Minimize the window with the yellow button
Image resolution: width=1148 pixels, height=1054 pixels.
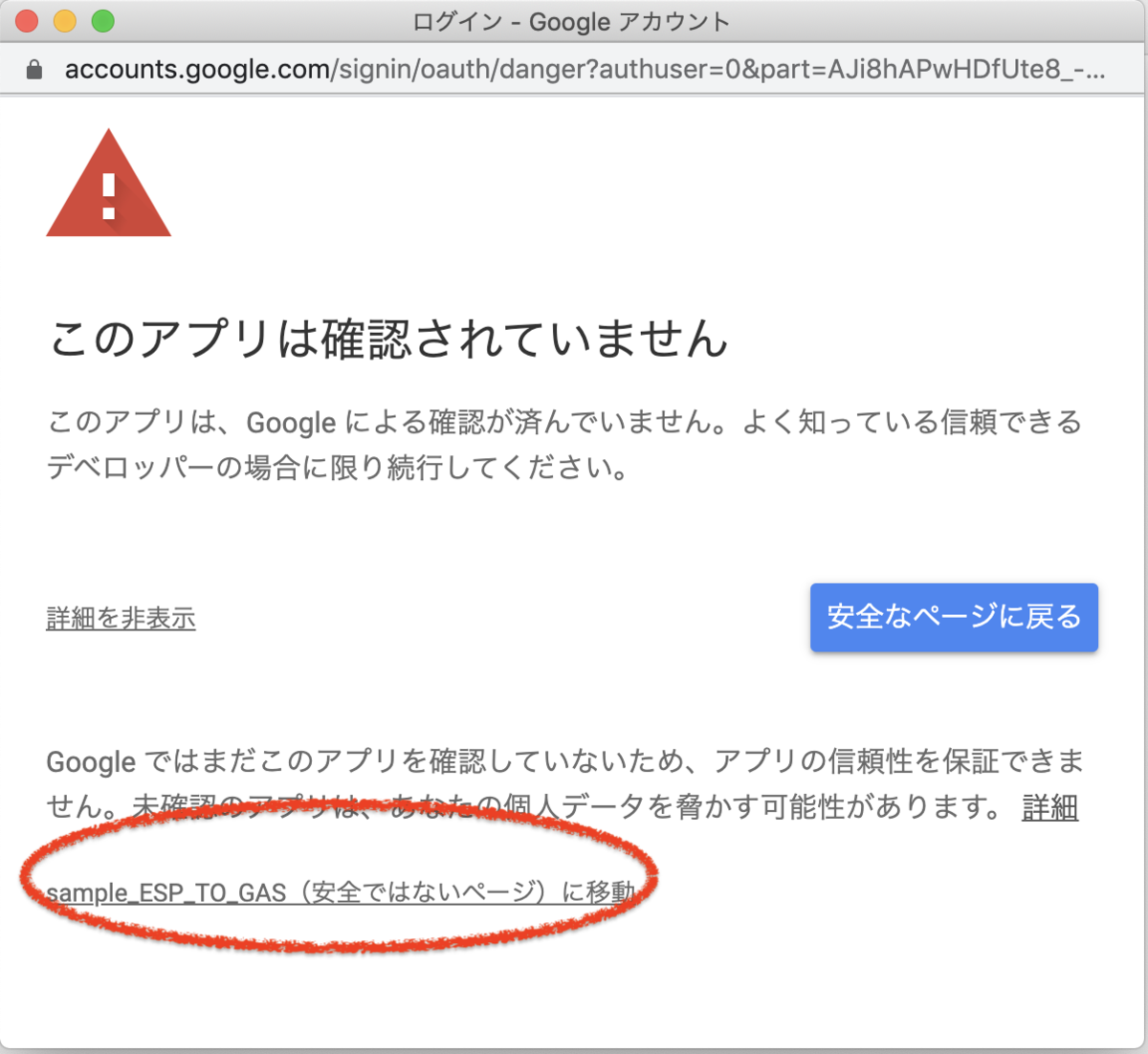pos(65,21)
